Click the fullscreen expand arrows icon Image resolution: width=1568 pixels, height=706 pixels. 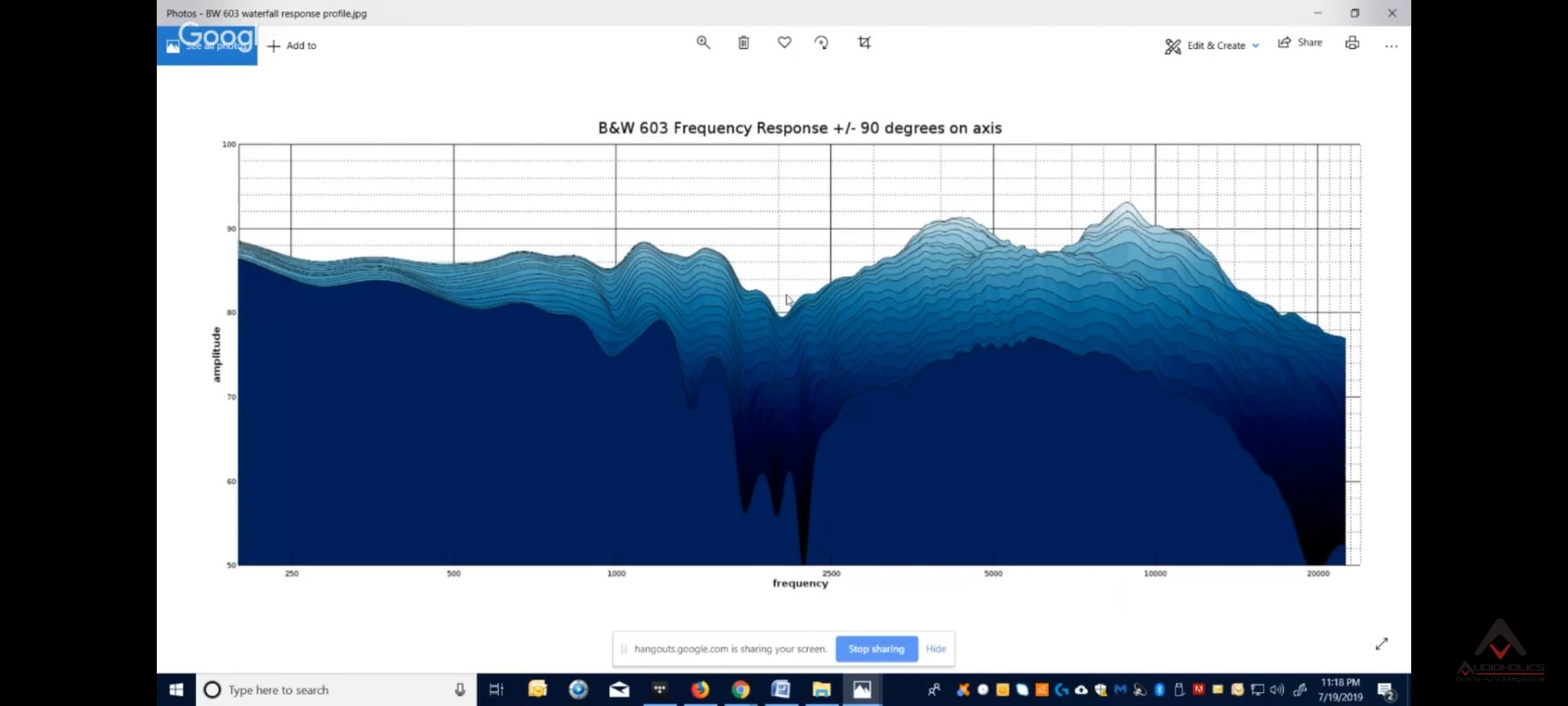(x=1382, y=644)
